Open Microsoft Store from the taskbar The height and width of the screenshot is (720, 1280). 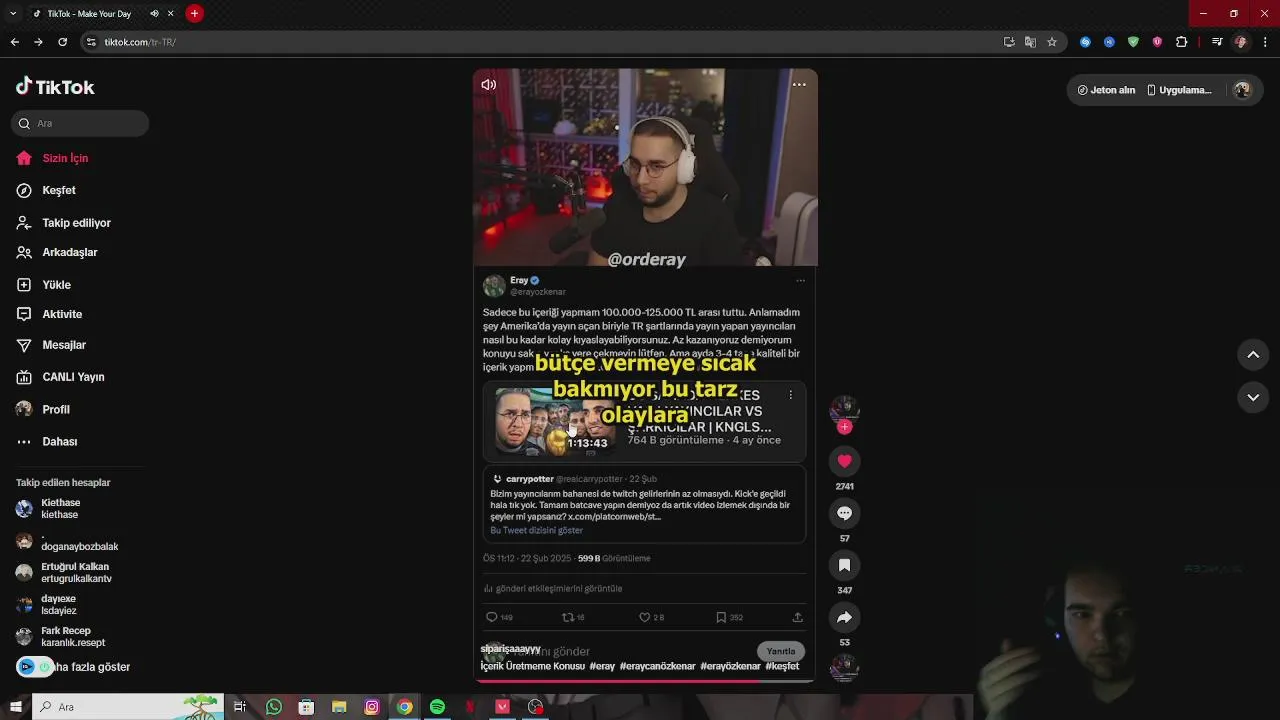coord(306,707)
